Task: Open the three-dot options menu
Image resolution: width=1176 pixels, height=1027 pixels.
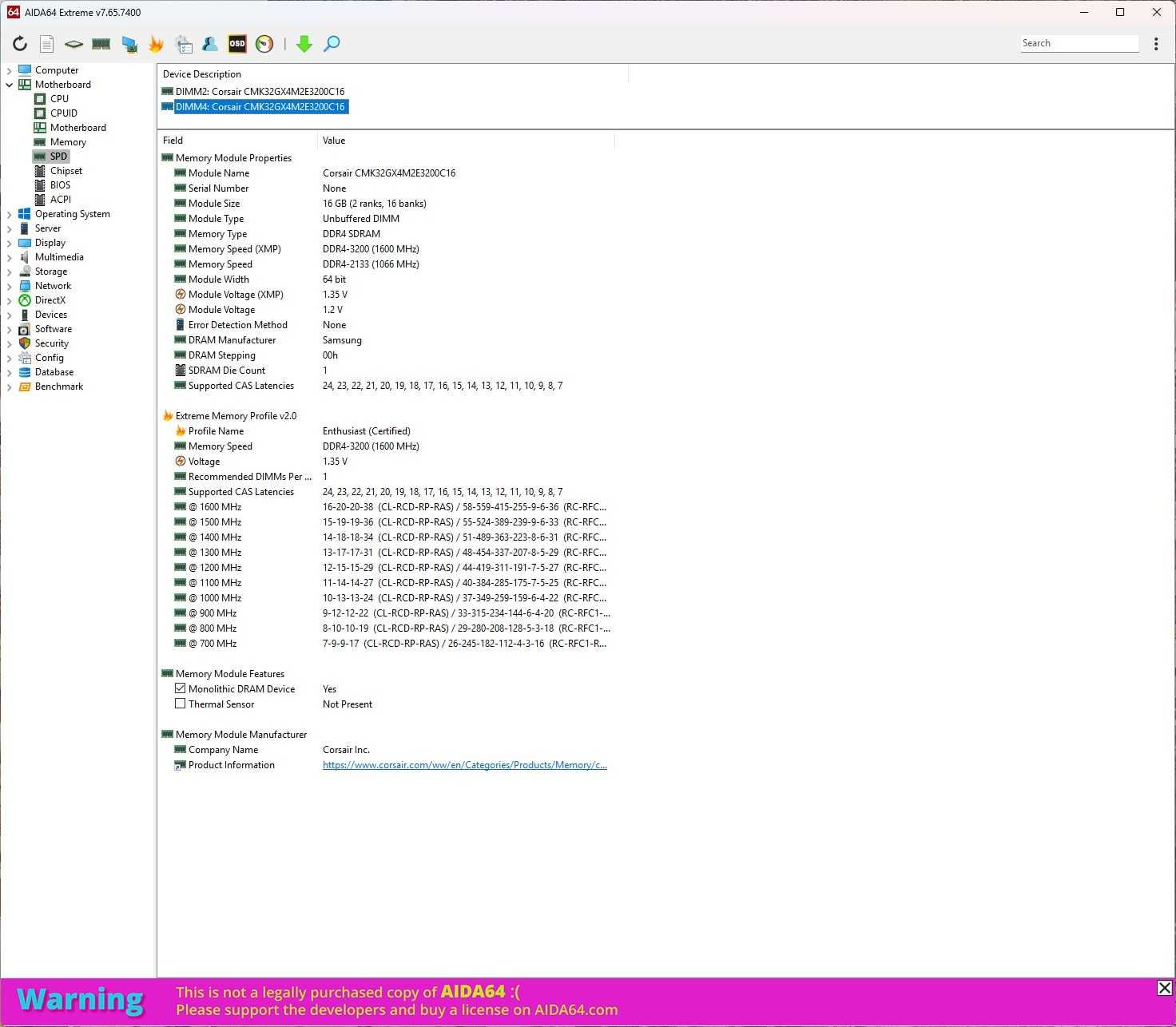Action: point(1156,44)
